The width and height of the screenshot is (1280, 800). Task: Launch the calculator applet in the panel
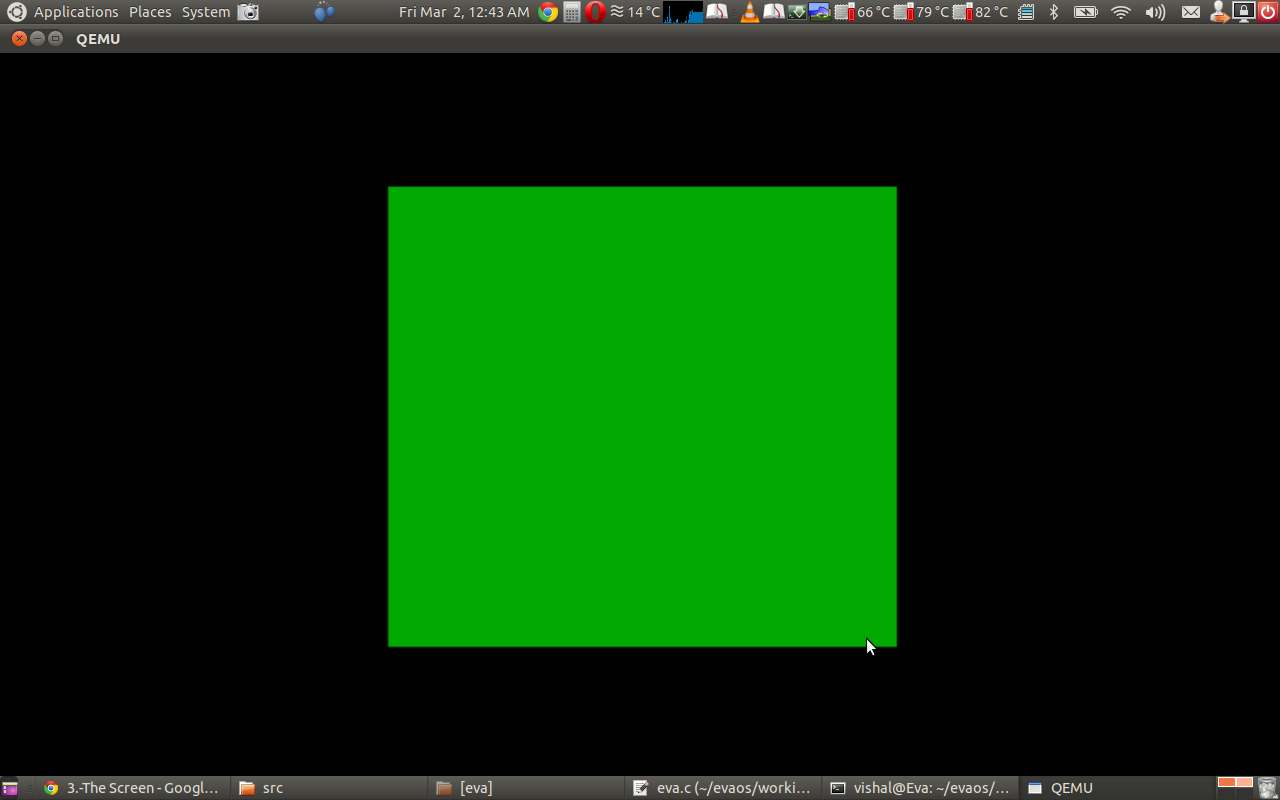pyautogui.click(x=571, y=12)
